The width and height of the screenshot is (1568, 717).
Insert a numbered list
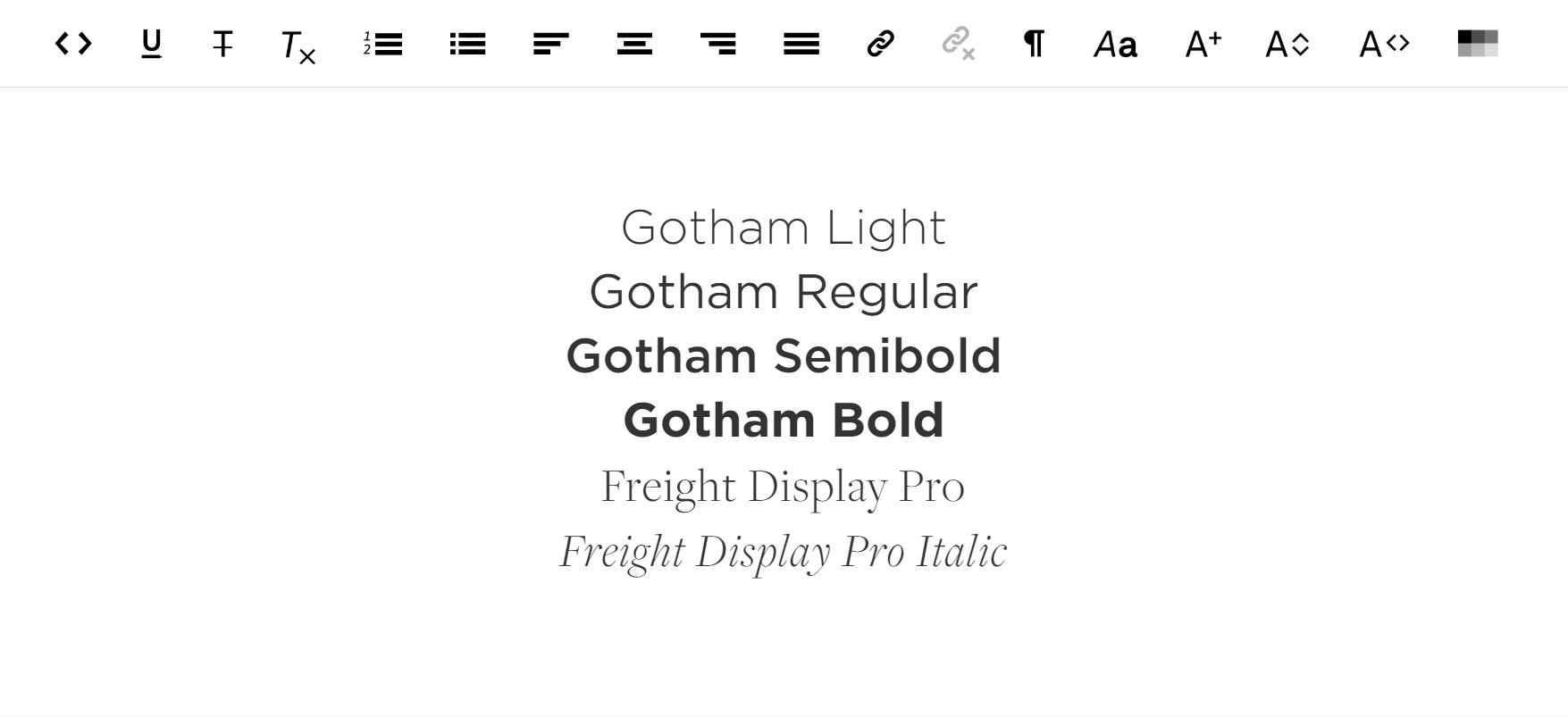click(383, 44)
